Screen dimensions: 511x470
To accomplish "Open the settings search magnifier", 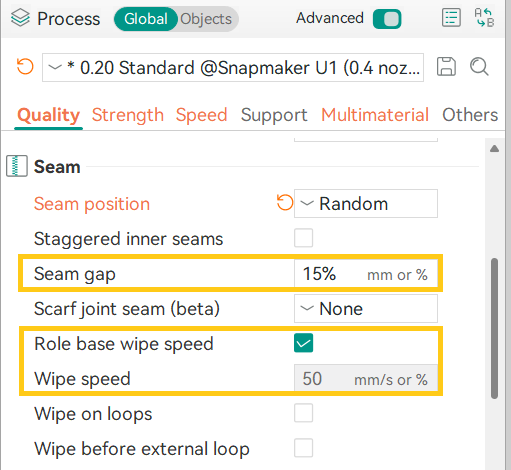I will coord(479,67).
